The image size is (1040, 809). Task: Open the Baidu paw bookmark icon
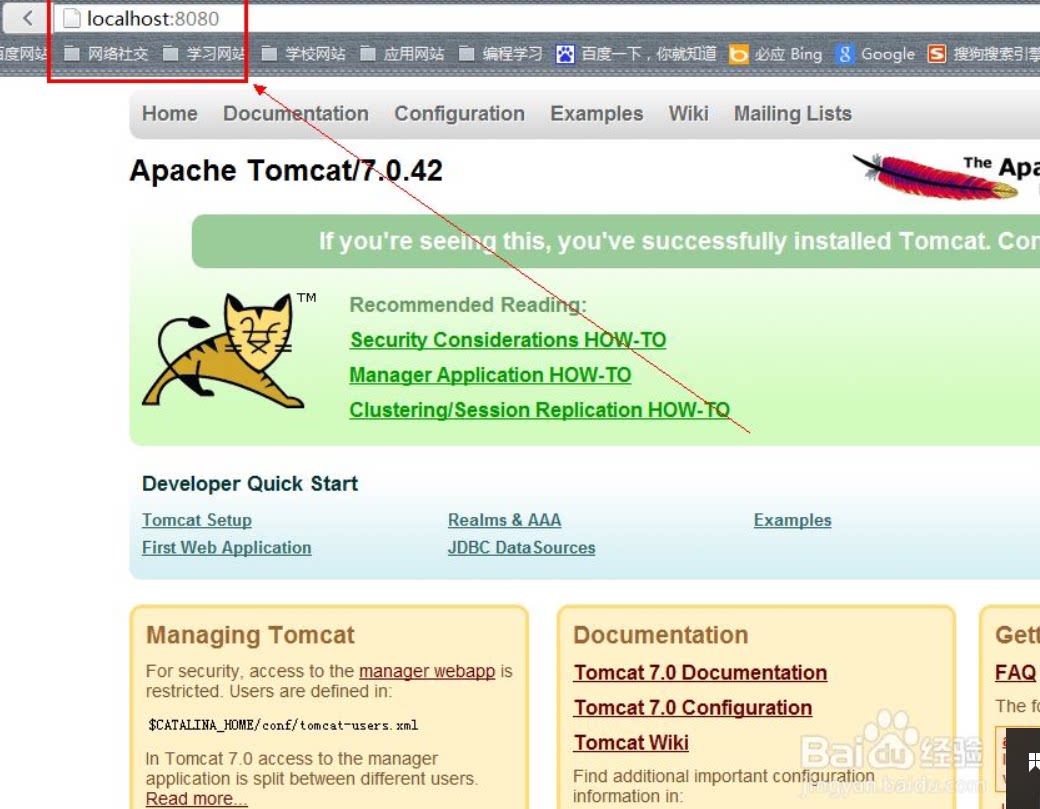click(565, 54)
